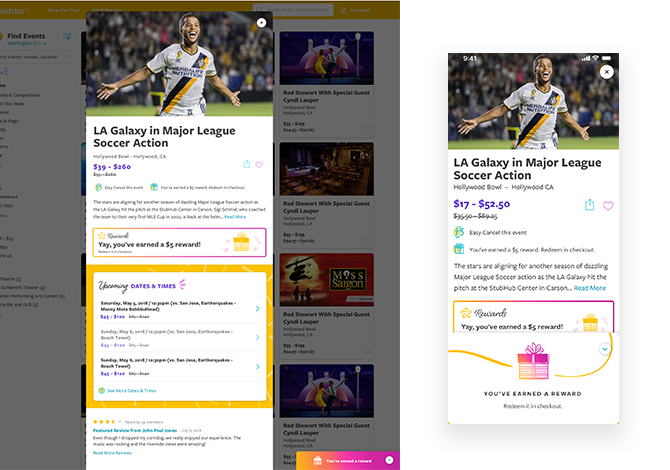
Task: Open Read More in desktop event description
Action: tap(235, 217)
